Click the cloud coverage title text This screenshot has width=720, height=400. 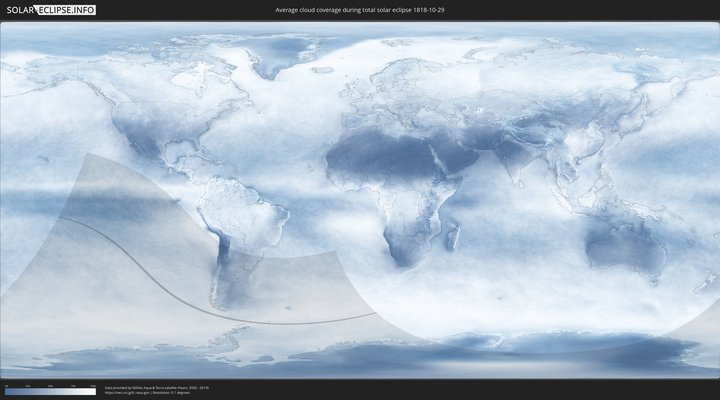click(359, 10)
